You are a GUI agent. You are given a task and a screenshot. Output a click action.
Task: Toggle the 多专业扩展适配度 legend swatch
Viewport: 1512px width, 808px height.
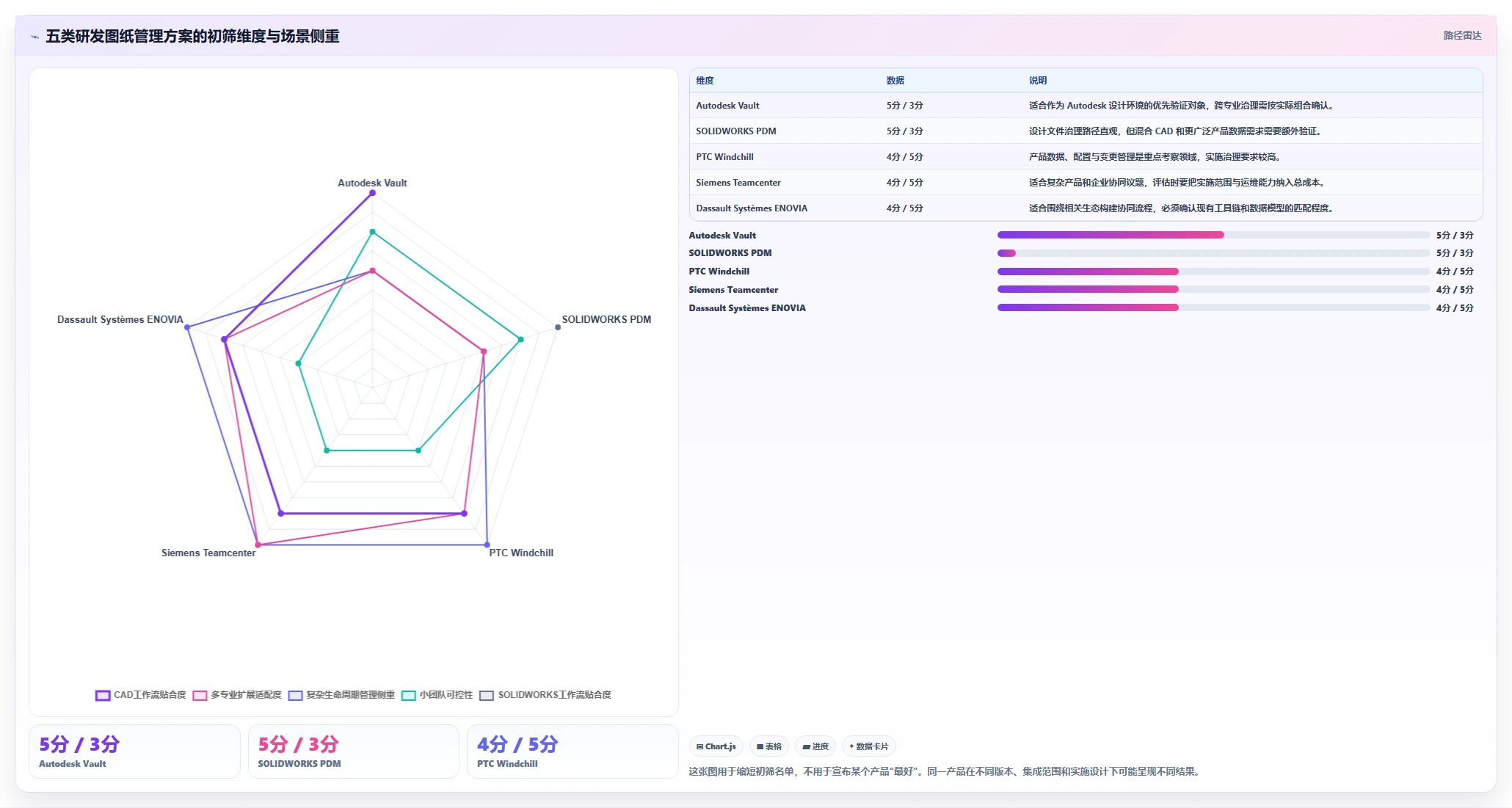200,695
